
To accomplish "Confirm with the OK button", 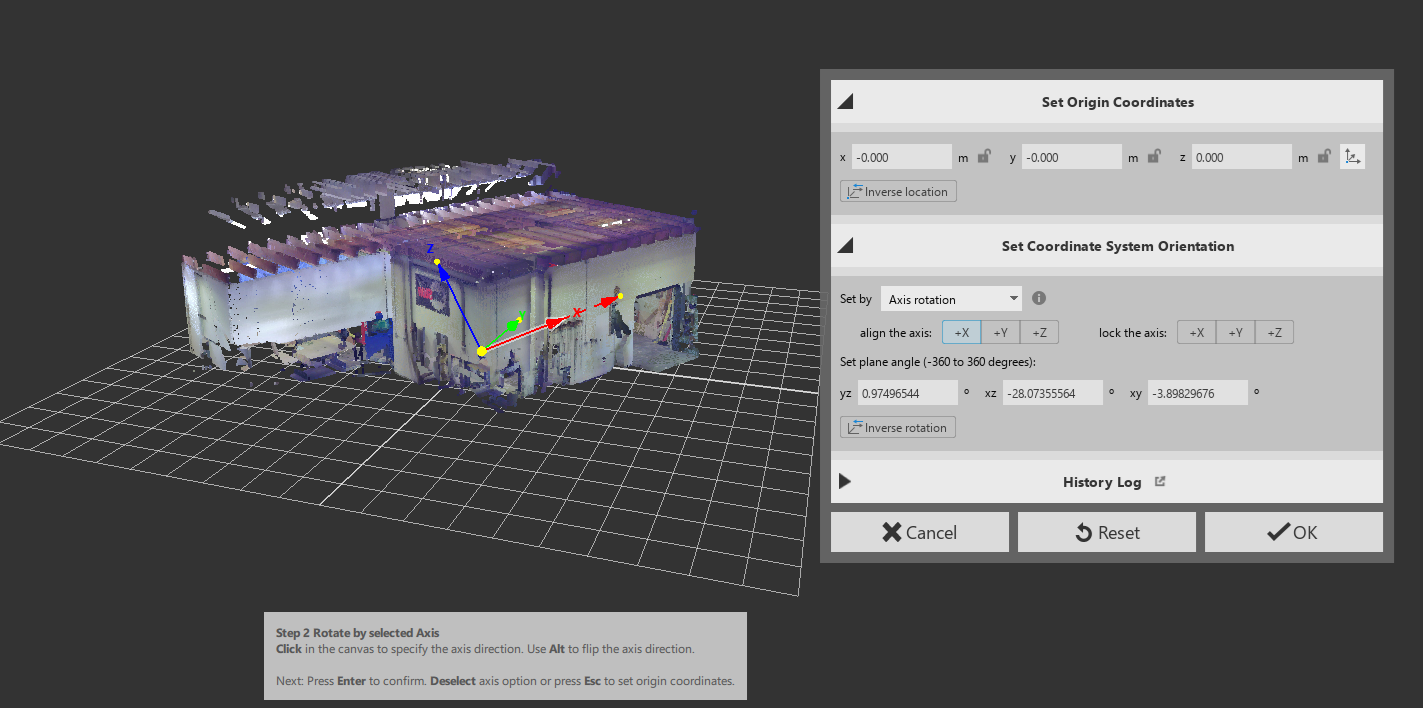I will (x=1294, y=532).
